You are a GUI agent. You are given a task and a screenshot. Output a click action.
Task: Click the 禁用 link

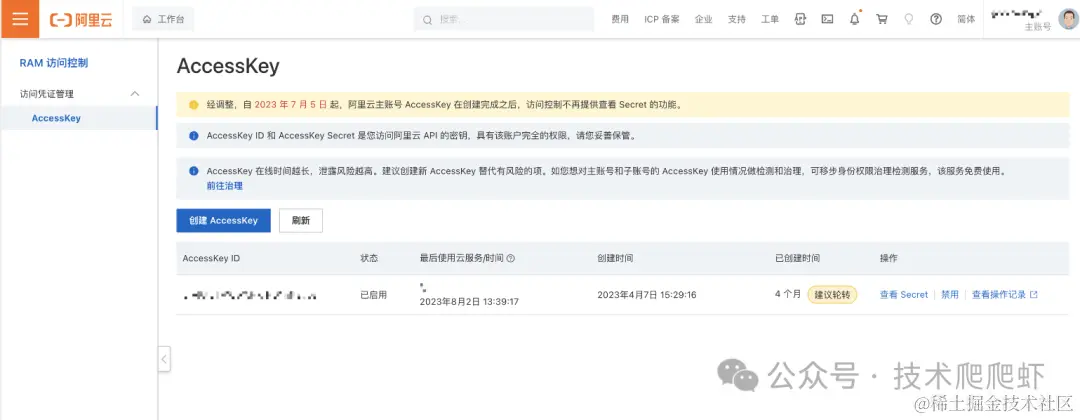[950, 295]
